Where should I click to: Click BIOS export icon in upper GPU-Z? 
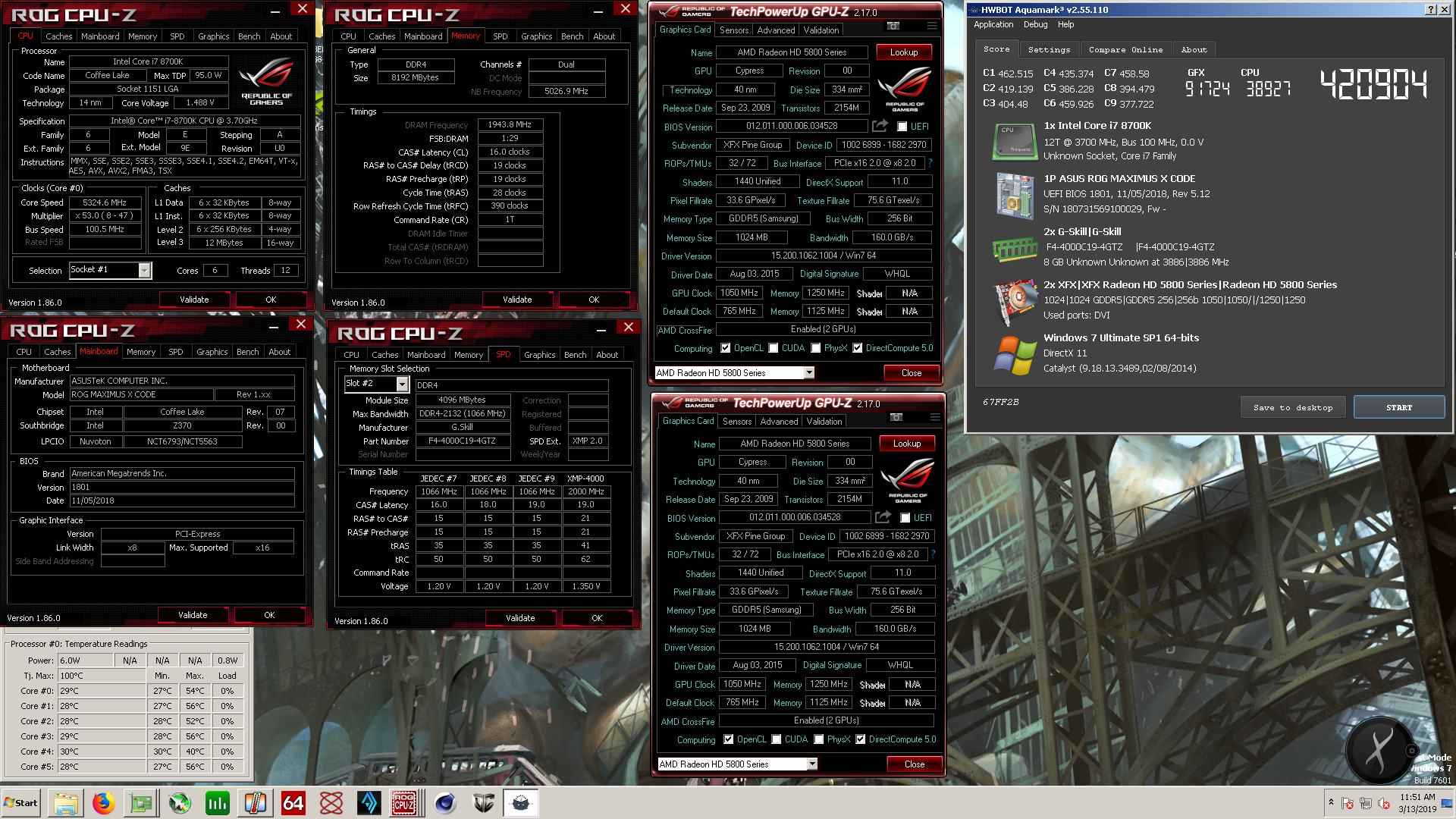pos(880,126)
